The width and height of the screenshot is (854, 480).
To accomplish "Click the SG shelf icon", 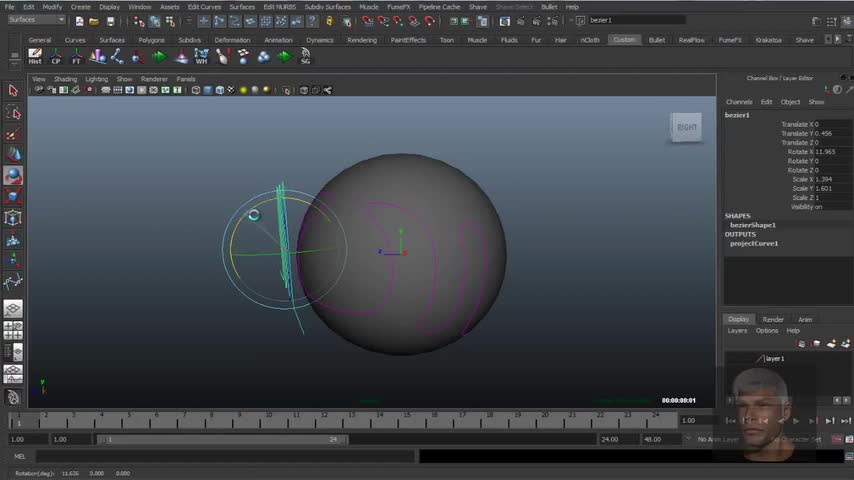I will click(x=305, y=57).
